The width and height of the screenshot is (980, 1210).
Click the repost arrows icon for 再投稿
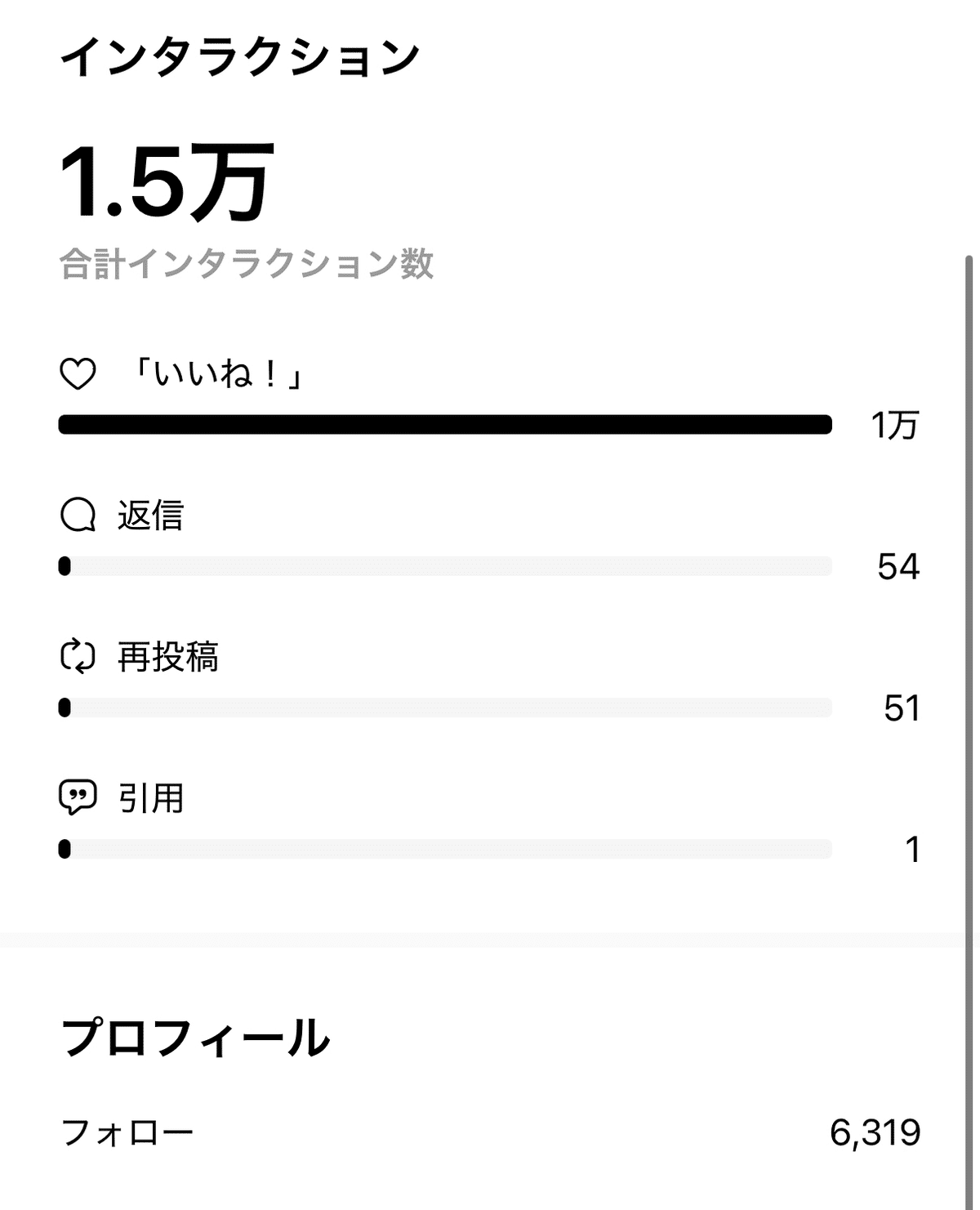pos(78,657)
